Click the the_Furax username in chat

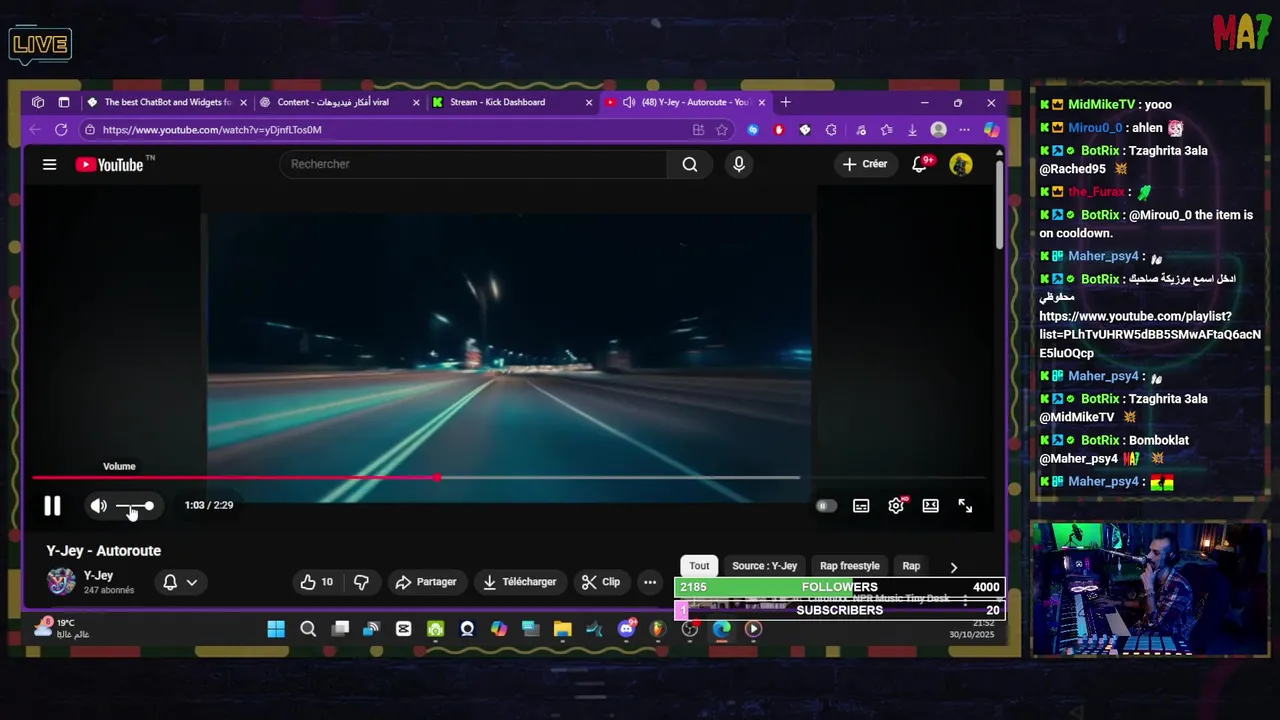click(x=1096, y=192)
